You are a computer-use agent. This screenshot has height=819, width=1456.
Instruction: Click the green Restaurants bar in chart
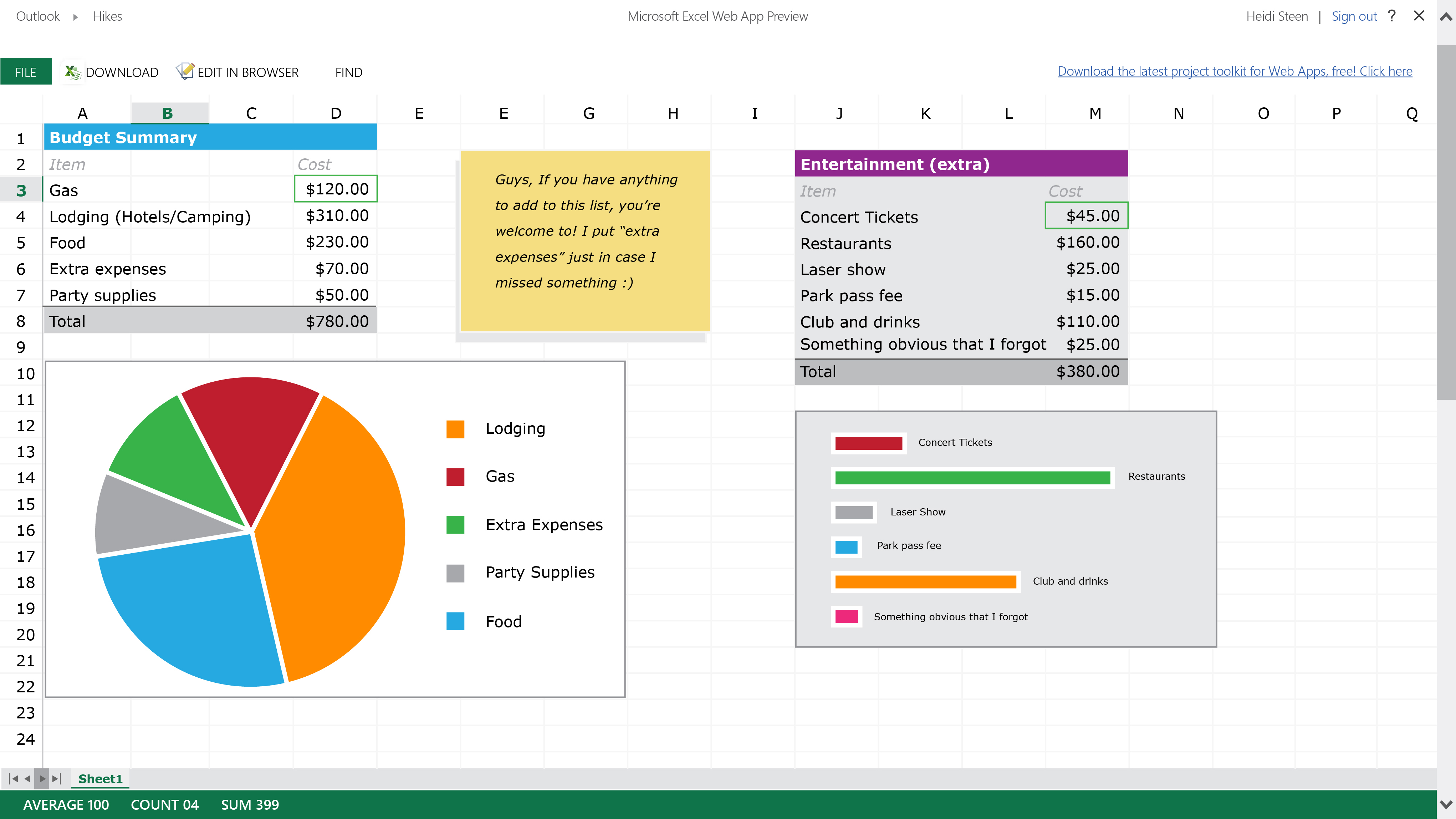[972, 478]
